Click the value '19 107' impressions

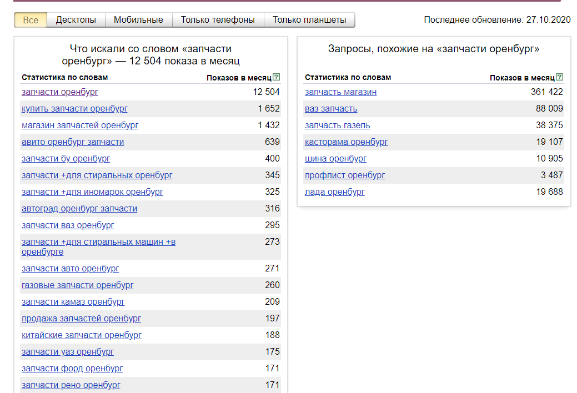point(549,142)
